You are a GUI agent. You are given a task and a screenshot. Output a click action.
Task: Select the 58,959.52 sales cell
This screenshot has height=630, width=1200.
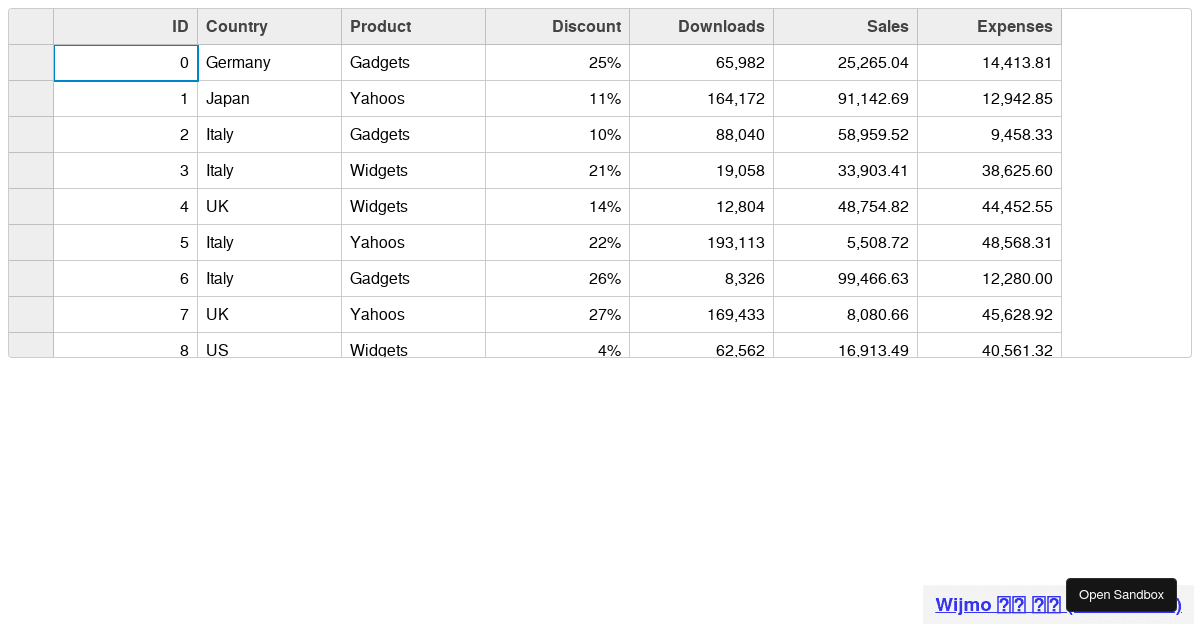click(845, 135)
